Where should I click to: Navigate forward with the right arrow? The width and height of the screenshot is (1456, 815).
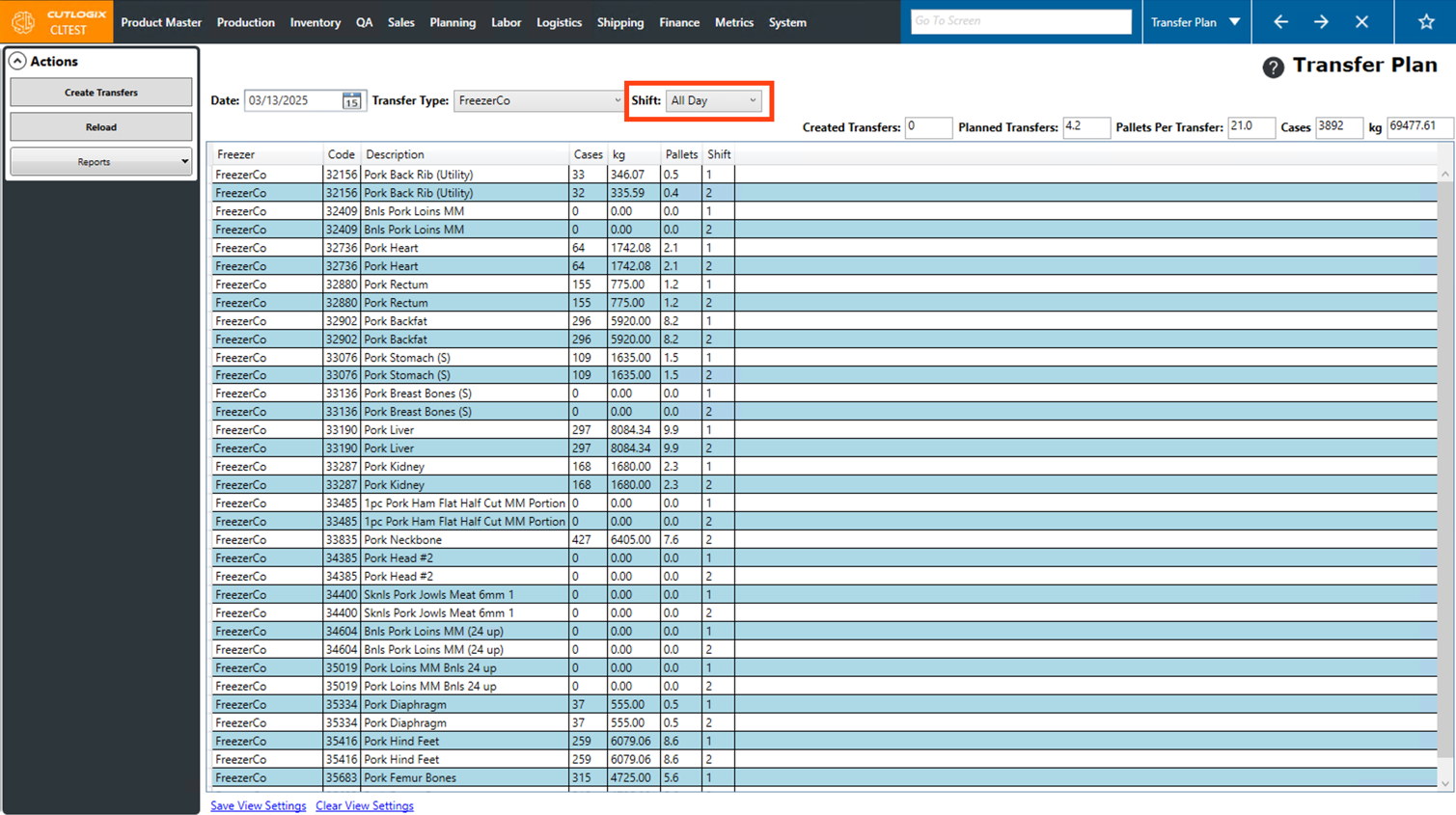1321,22
